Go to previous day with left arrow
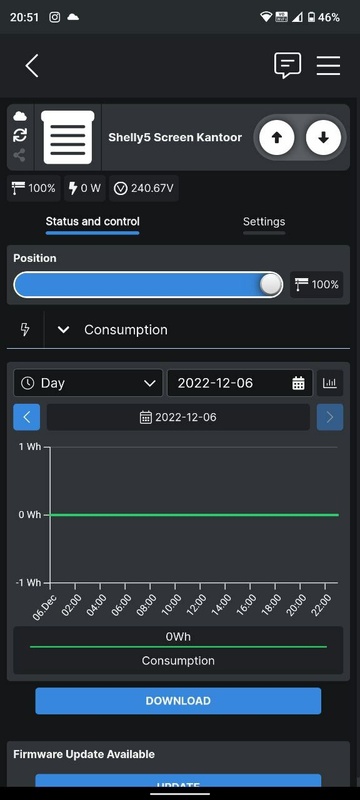The width and height of the screenshot is (360, 800). [27, 417]
